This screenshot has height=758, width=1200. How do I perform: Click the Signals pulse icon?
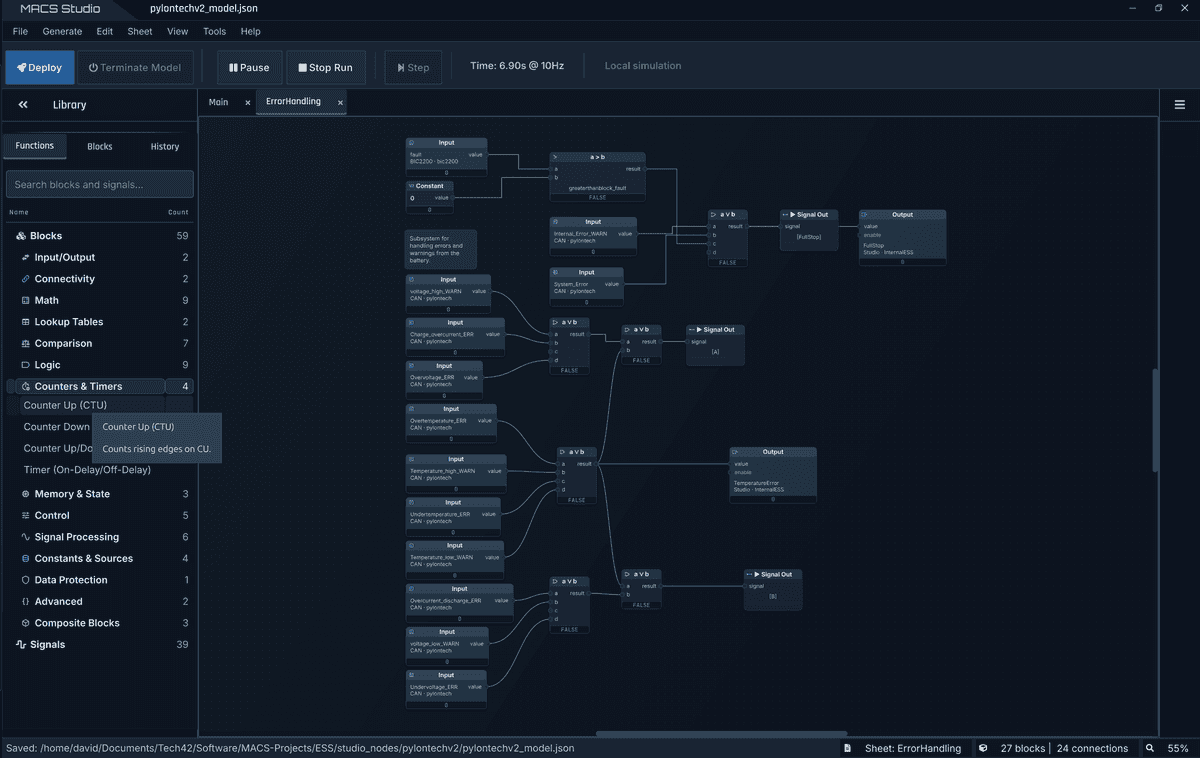[21, 644]
